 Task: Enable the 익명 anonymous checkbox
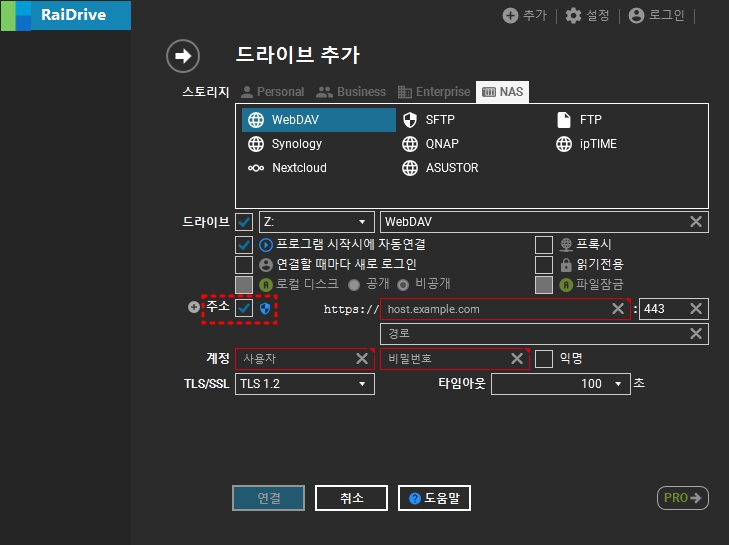[544, 359]
